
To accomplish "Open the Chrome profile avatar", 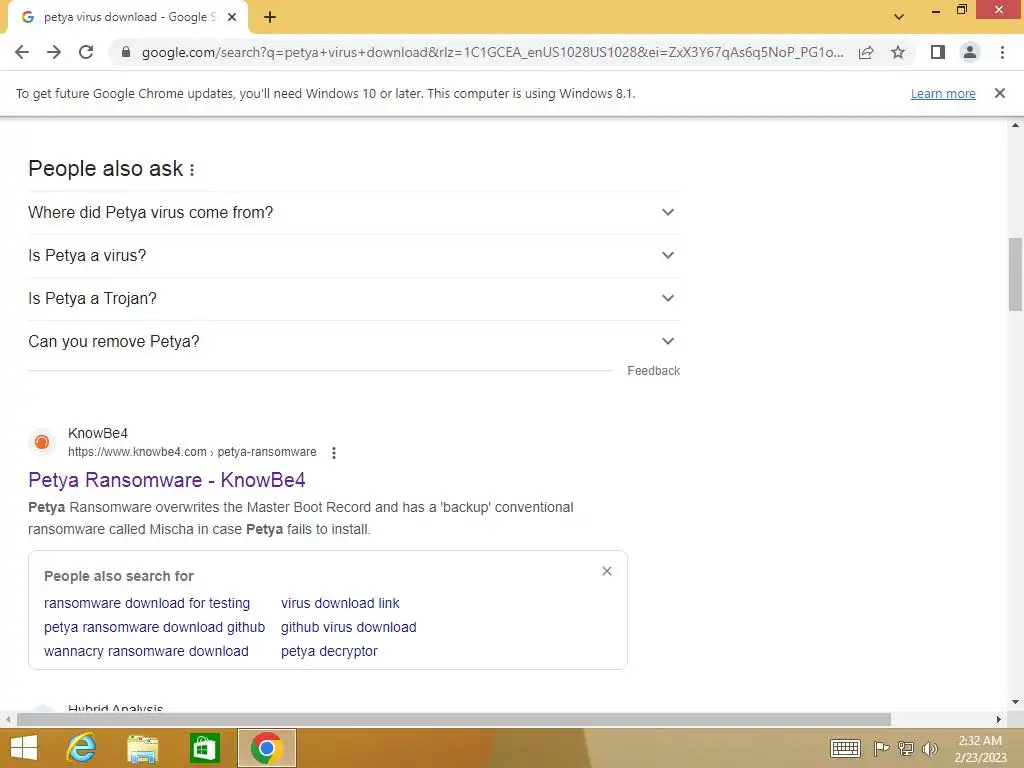I will (x=970, y=52).
